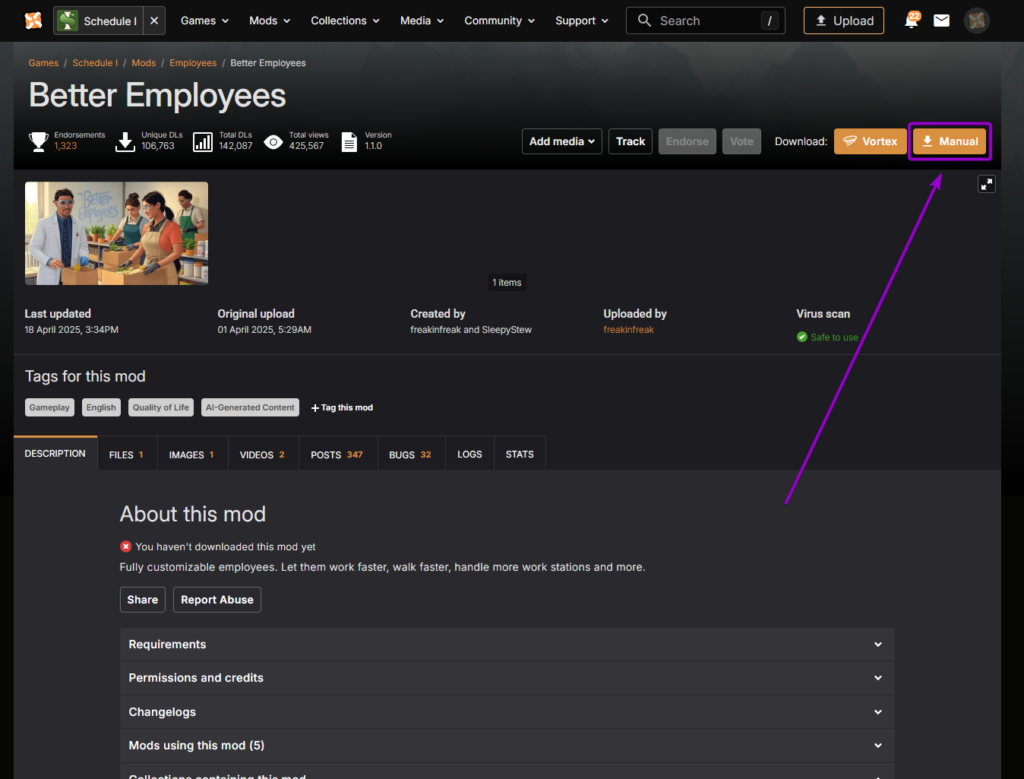Viewport: 1024px width, 779px height.
Task: Open the Games dropdown menu
Action: point(204,21)
